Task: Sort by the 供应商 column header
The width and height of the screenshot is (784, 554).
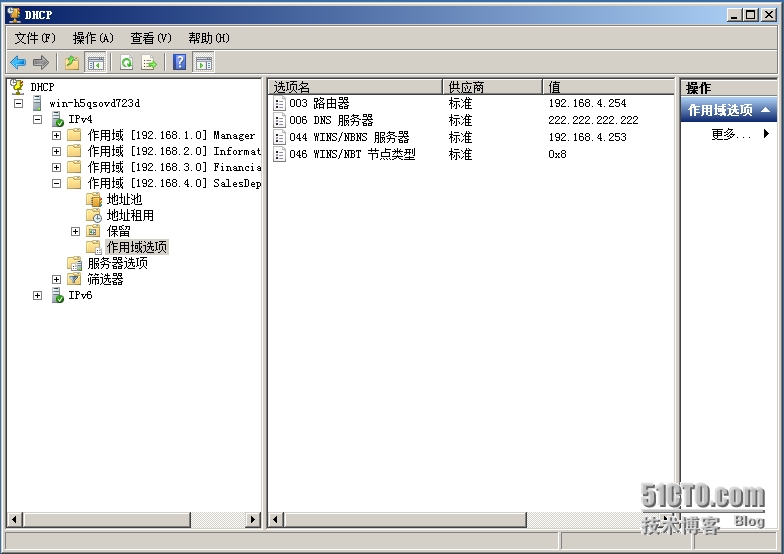Action: coord(492,87)
